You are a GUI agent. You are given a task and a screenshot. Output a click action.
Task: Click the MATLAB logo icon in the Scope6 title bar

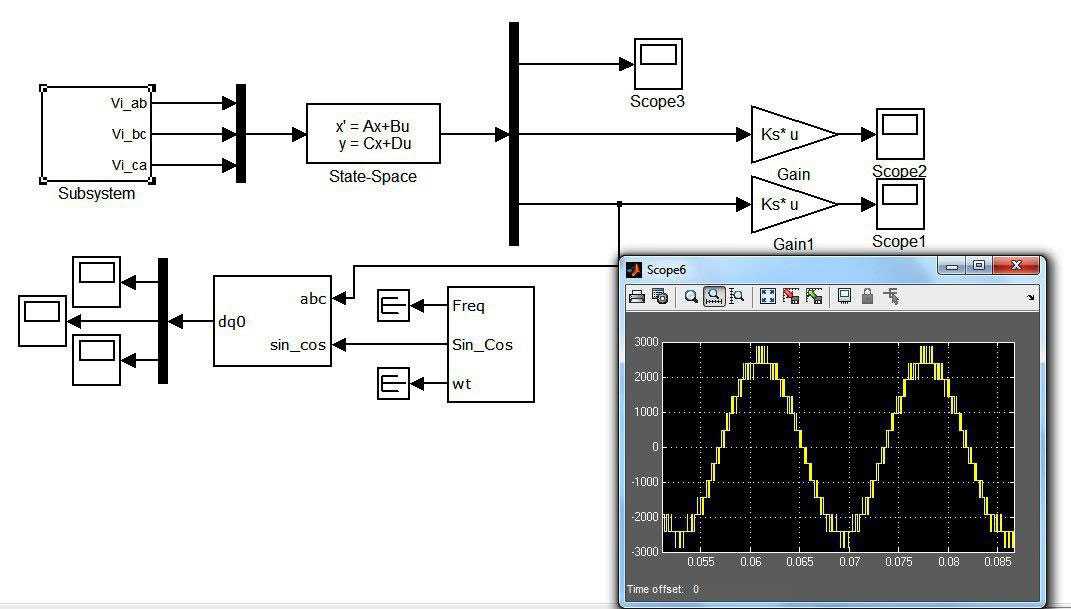point(635,270)
